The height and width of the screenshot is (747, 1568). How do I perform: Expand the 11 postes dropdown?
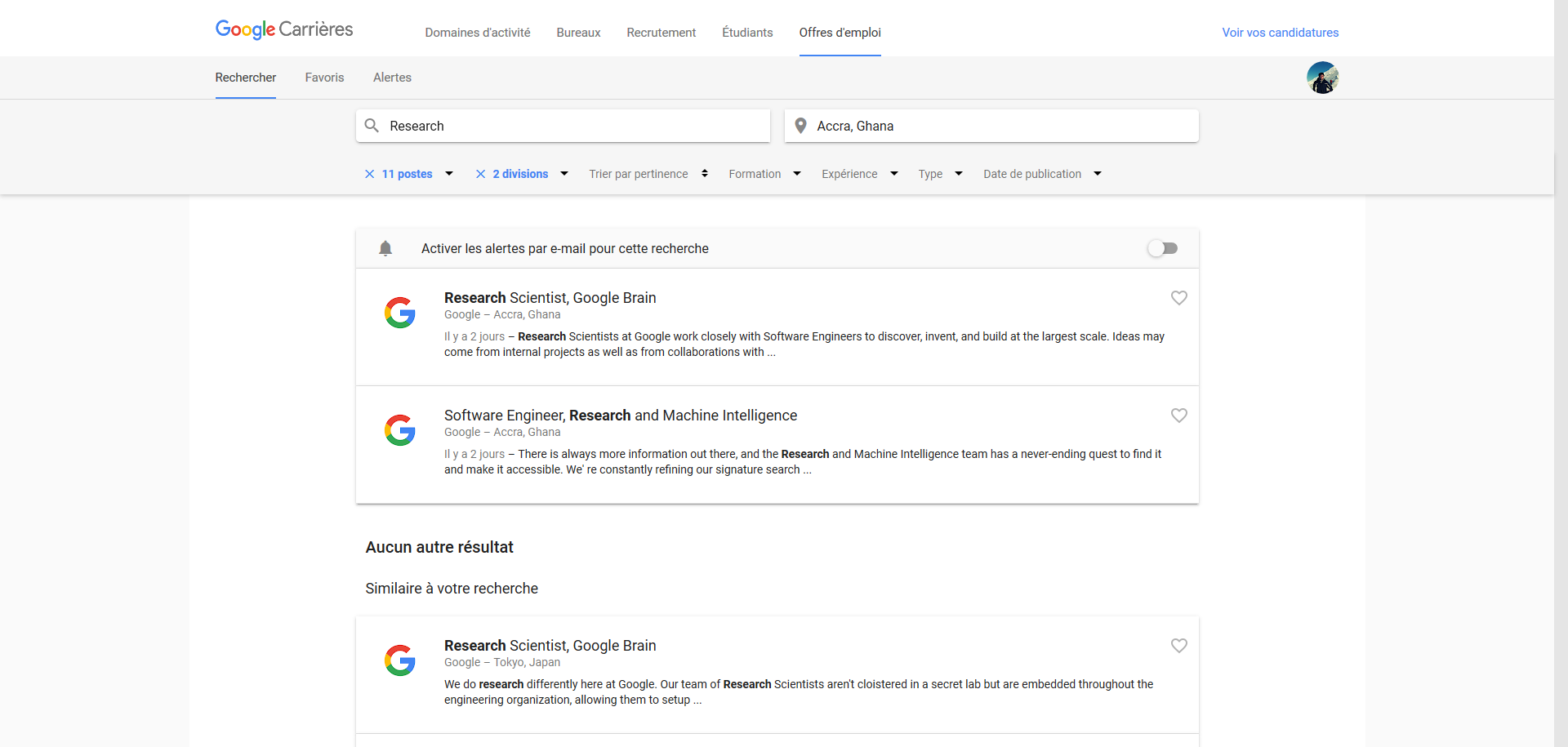(x=449, y=174)
